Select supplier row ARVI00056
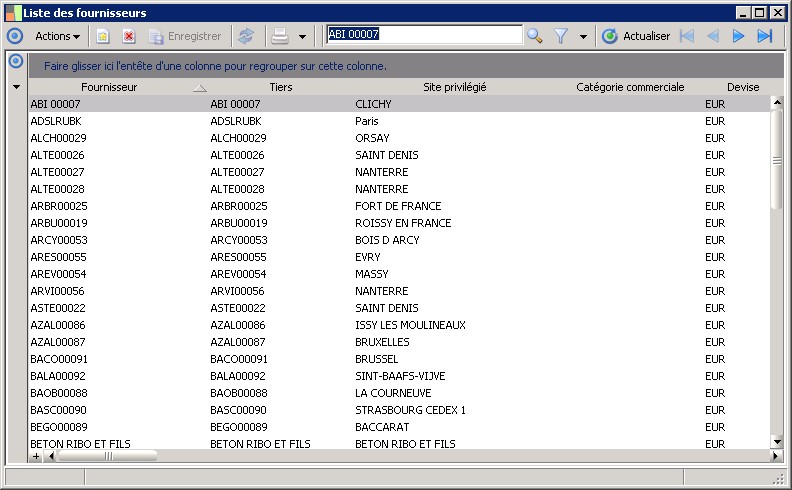The width and height of the screenshot is (792, 490). 400,291
